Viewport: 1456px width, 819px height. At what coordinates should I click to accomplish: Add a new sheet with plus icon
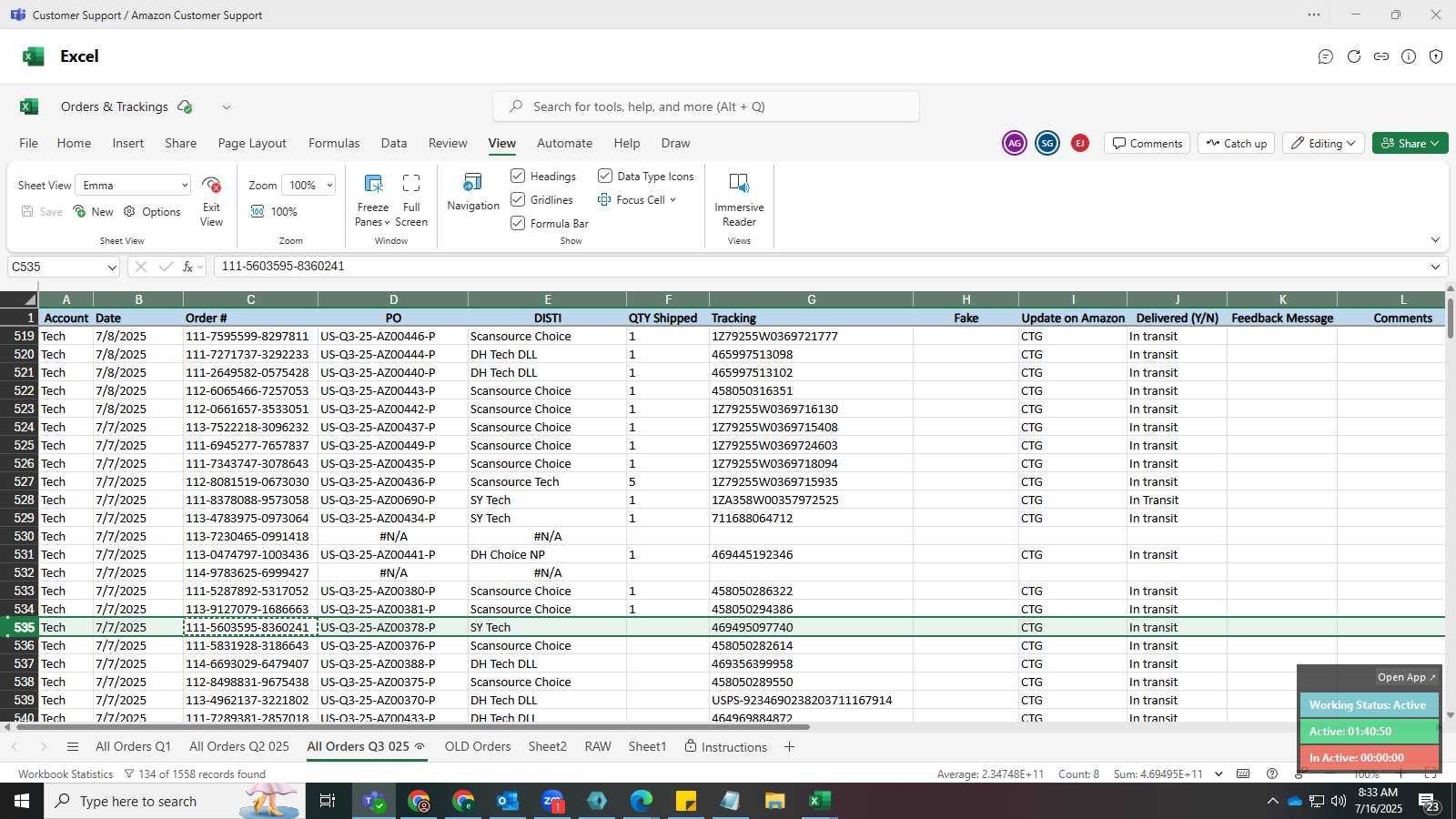pos(789,747)
